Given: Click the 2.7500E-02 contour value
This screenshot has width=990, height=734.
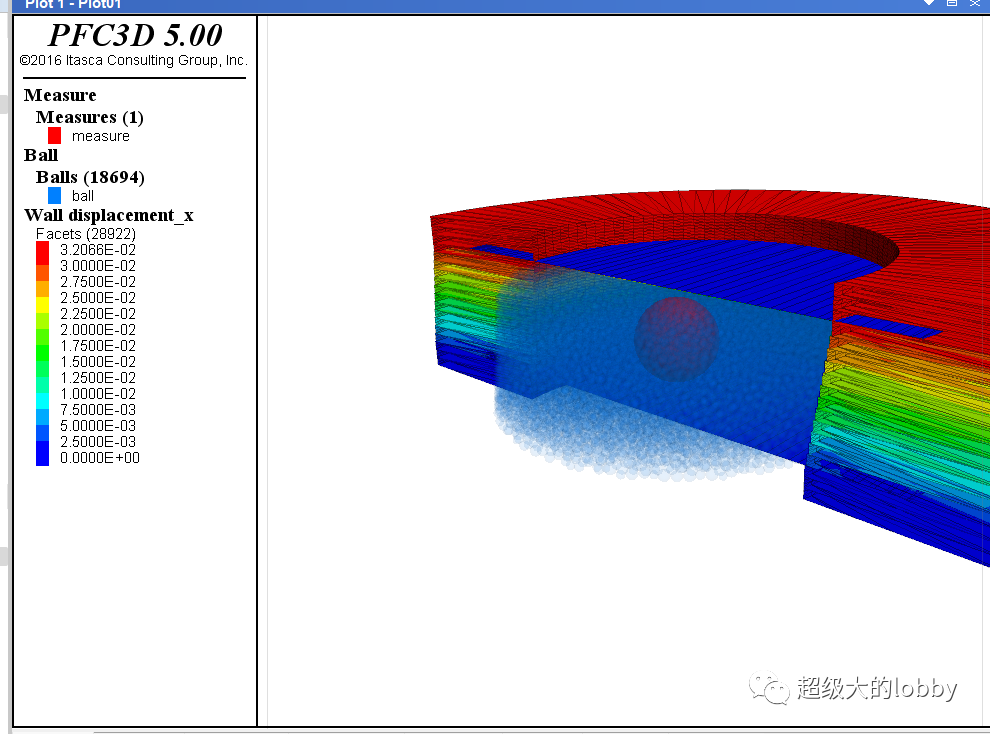Looking at the screenshot, I should point(98,282).
